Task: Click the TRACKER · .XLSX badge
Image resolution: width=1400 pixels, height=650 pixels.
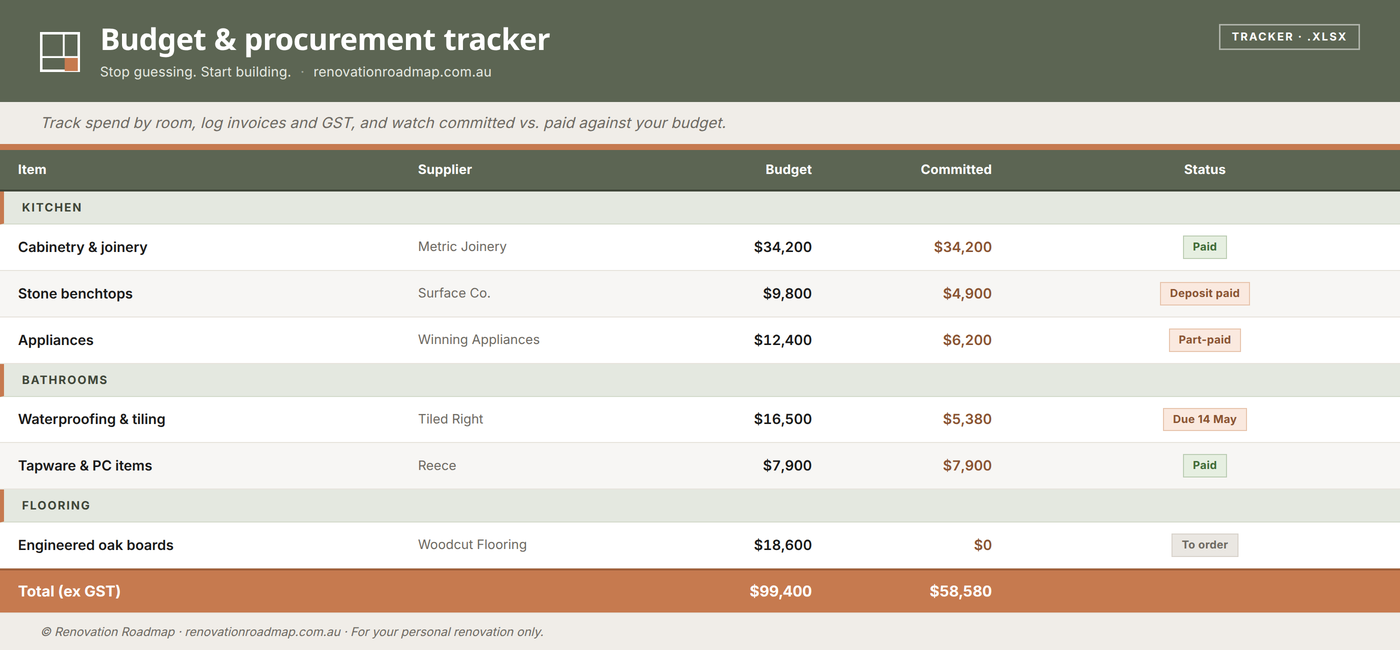Action: tap(1289, 37)
